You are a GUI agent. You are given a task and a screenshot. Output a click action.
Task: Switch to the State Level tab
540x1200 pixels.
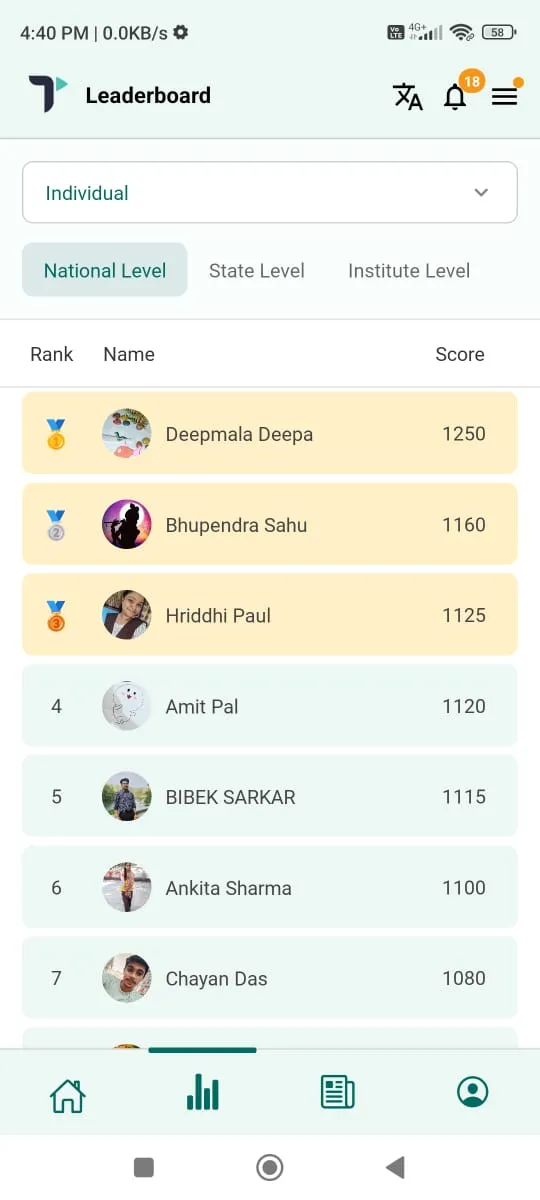257,270
